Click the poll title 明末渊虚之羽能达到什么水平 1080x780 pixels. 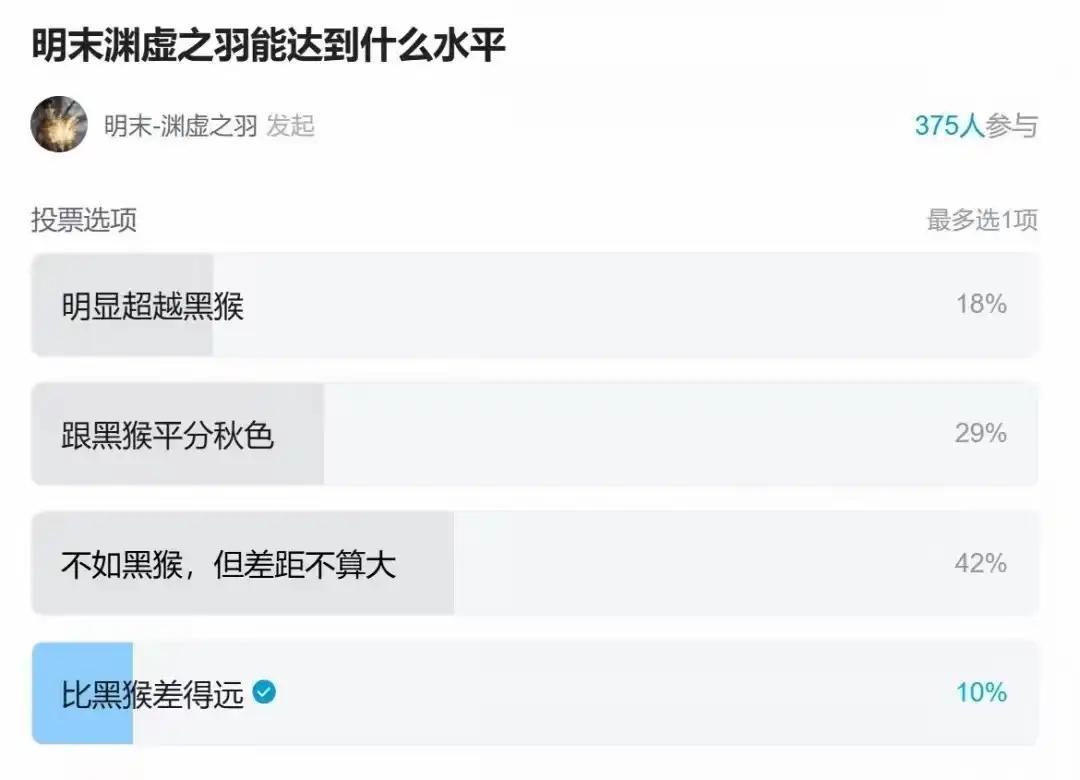pyautogui.click(x=268, y=47)
